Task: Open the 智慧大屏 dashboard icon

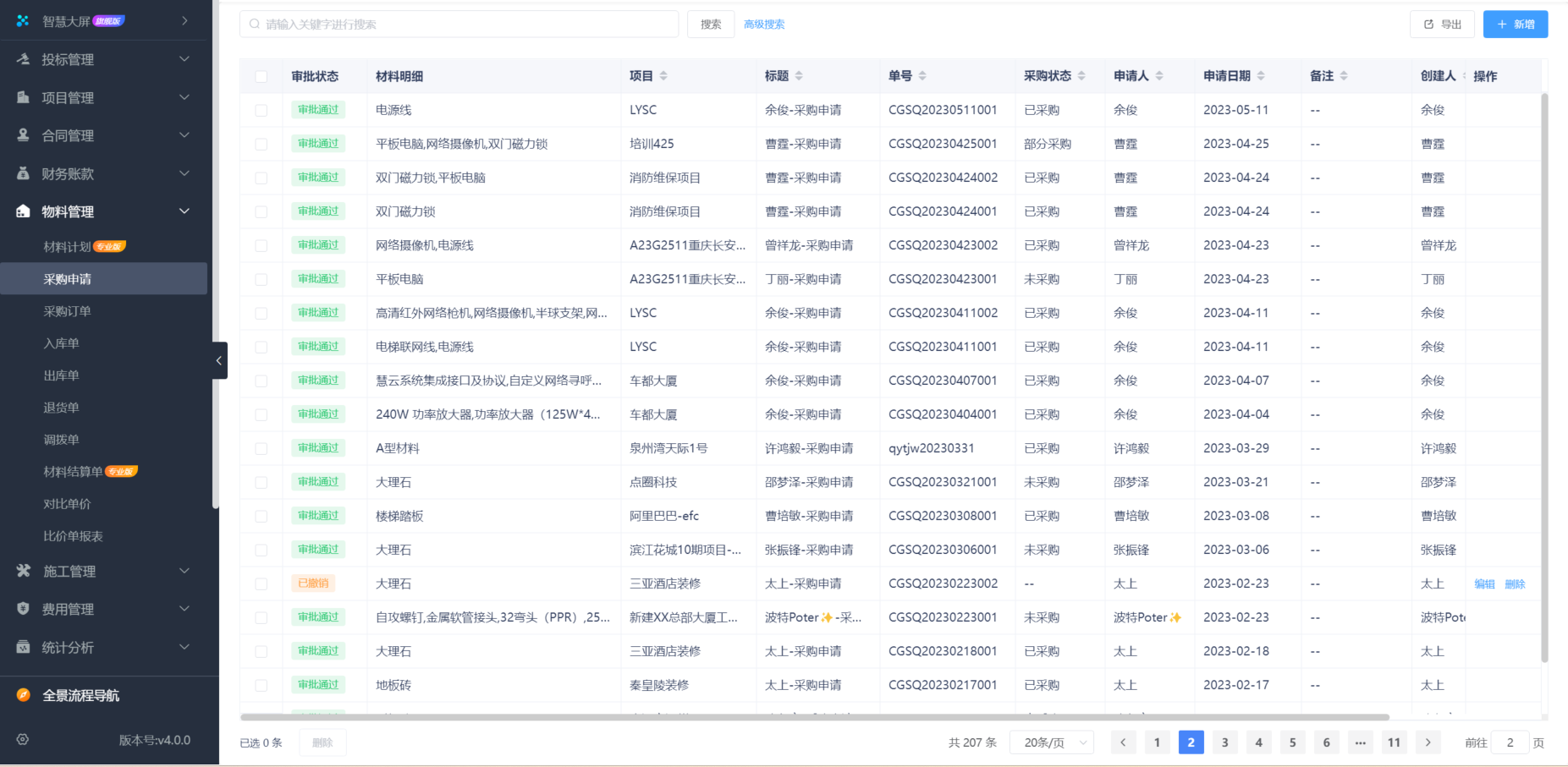Action: coord(21,19)
